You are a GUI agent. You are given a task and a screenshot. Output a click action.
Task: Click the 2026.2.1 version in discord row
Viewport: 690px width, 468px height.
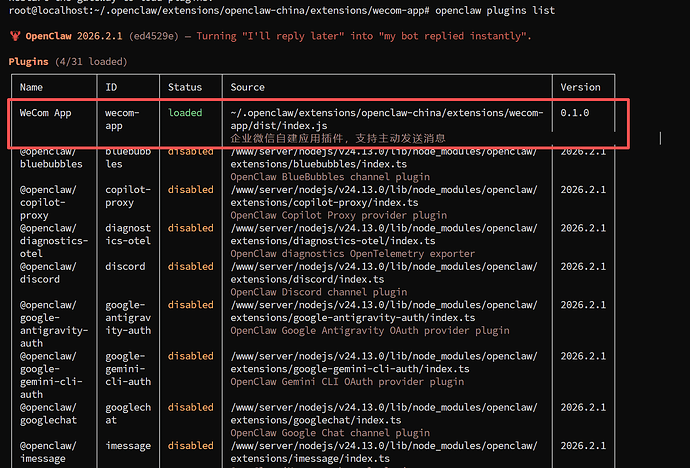(x=583, y=267)
